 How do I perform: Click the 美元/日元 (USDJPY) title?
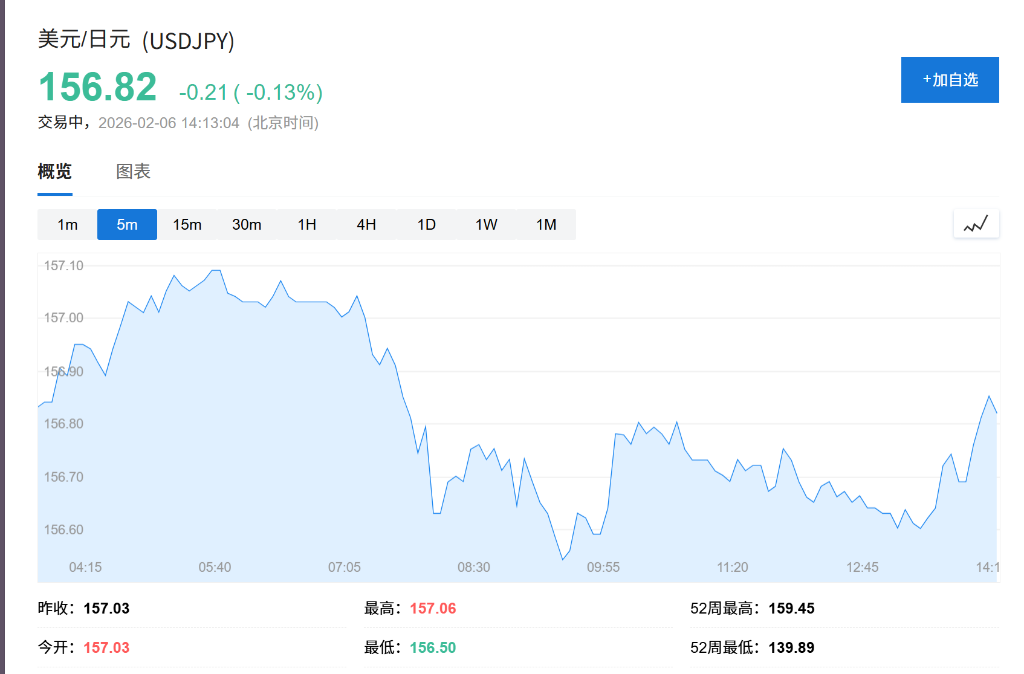[x=136, y=40]
